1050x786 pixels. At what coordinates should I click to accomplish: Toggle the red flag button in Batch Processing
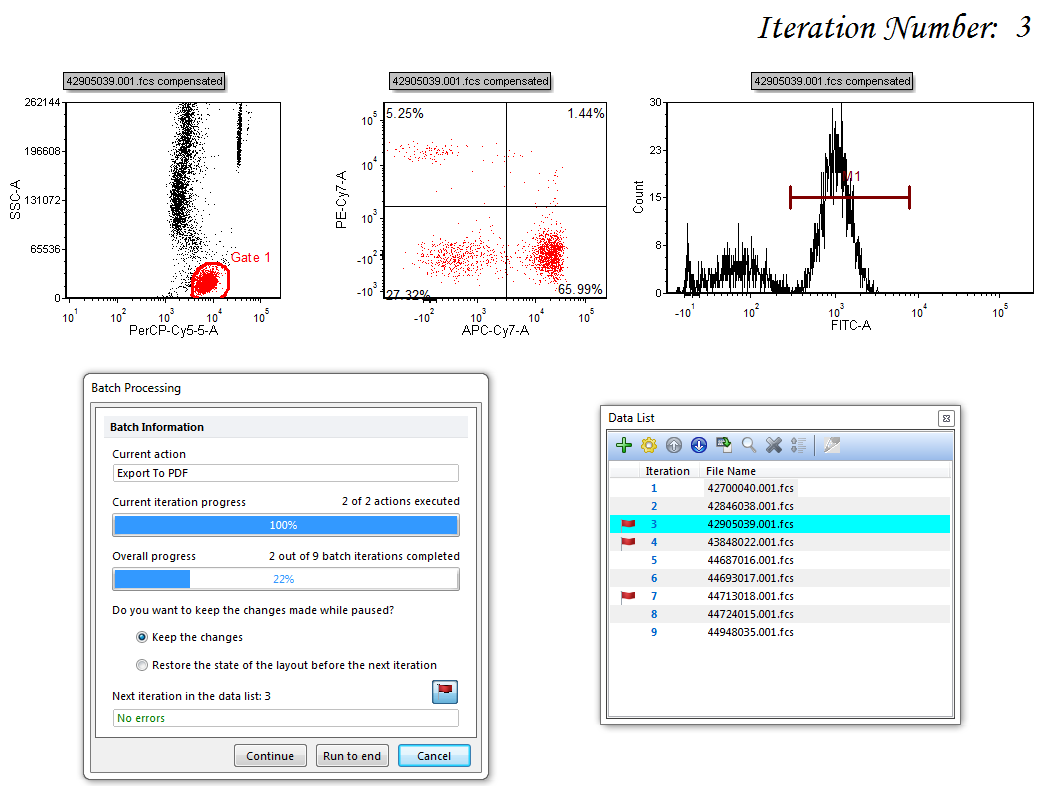445,691
